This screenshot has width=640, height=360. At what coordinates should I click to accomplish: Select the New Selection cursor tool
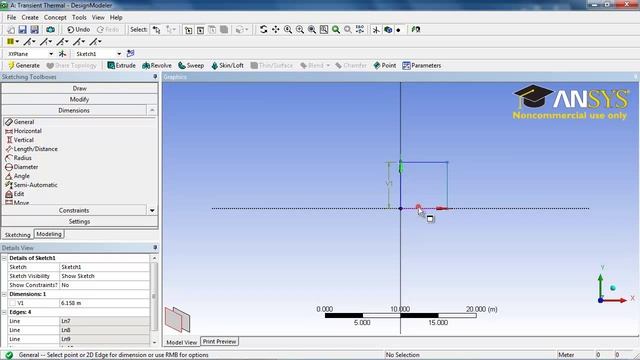(x=156, y=29)
